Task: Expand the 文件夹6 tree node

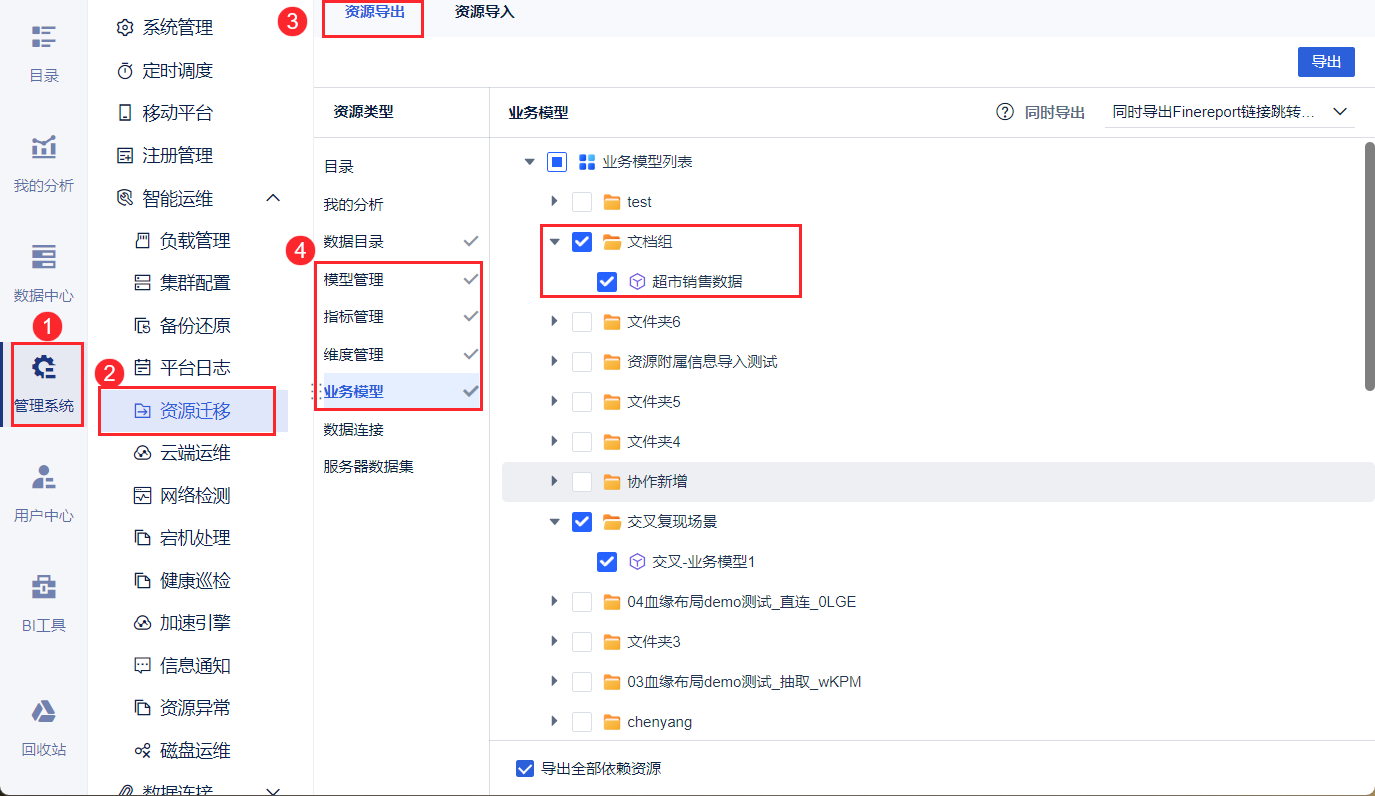Action: click(x=554, y=322)
